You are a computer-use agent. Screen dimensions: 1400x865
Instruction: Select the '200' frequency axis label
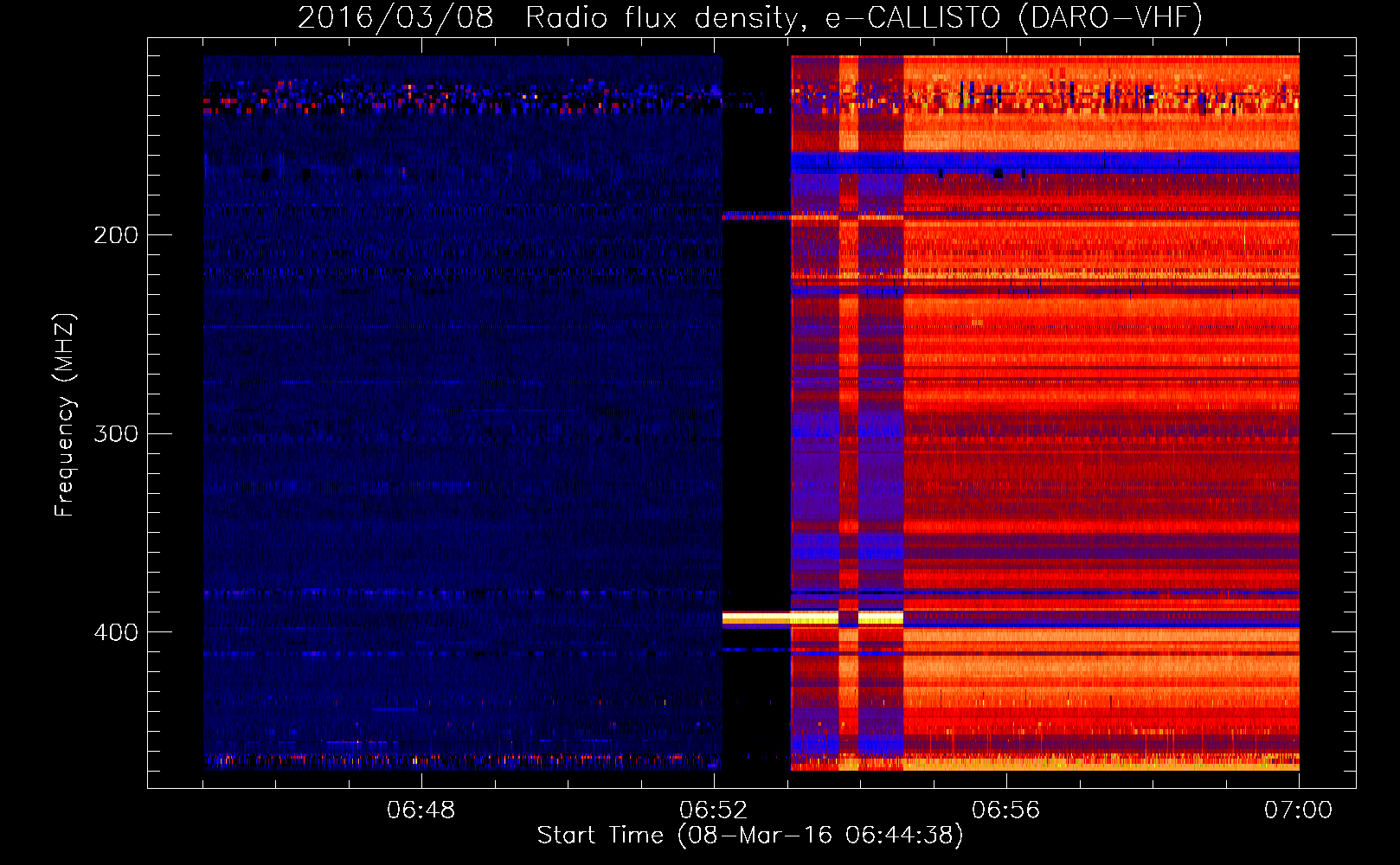(116, 235)
